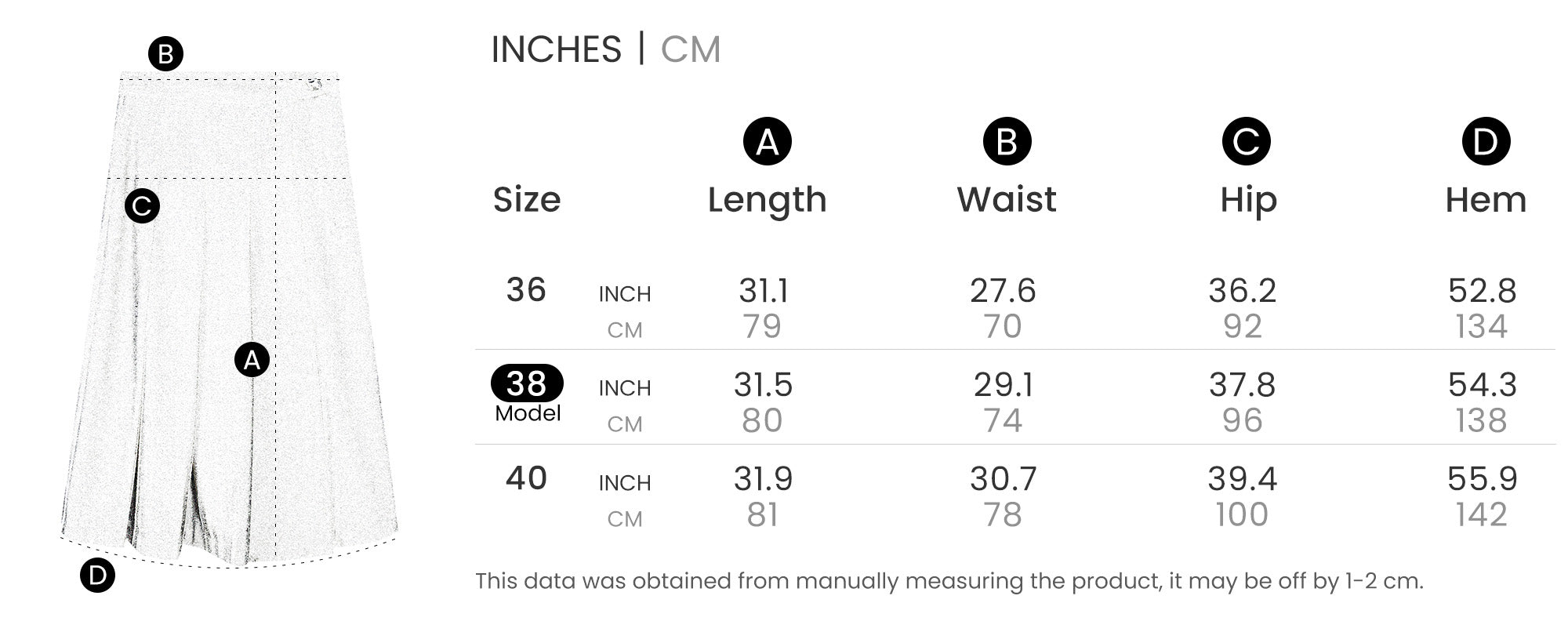Viewport: 1568px width, 632px height.
Task: Choose size 40 in the size column
Action: coord(526,478)
